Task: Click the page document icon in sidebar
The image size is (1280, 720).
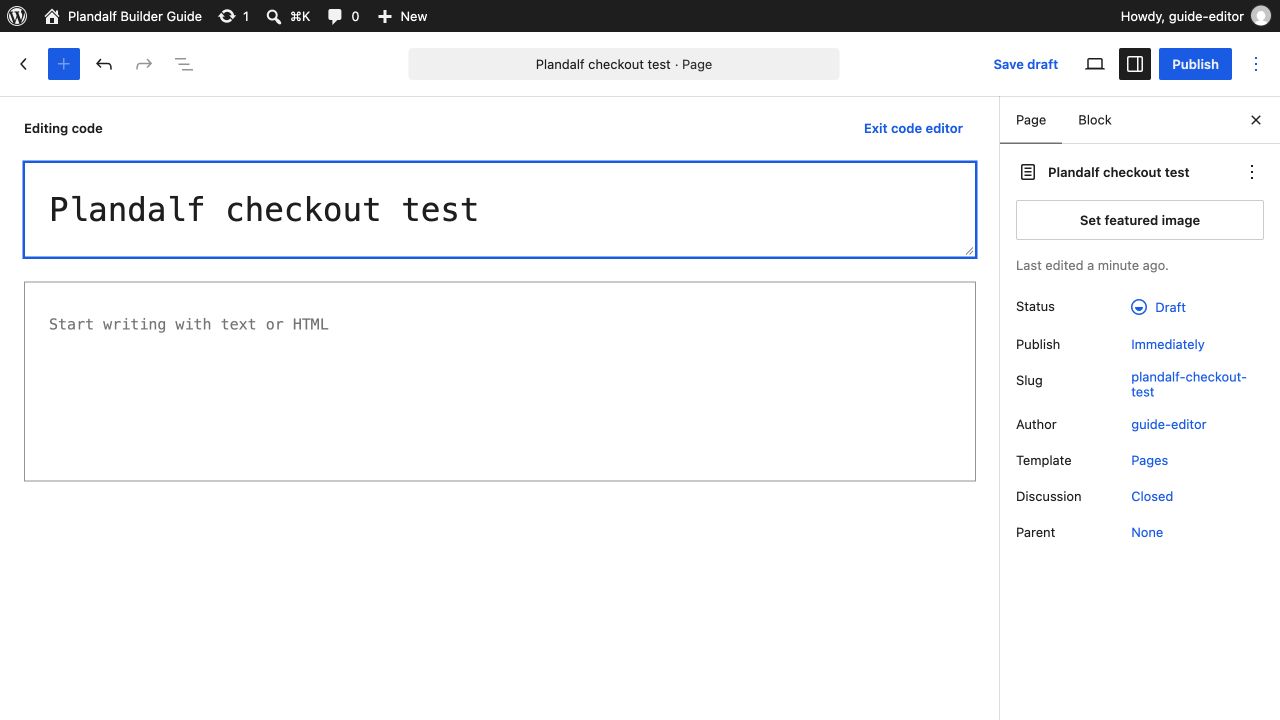Action: (x=1028, y=172)
